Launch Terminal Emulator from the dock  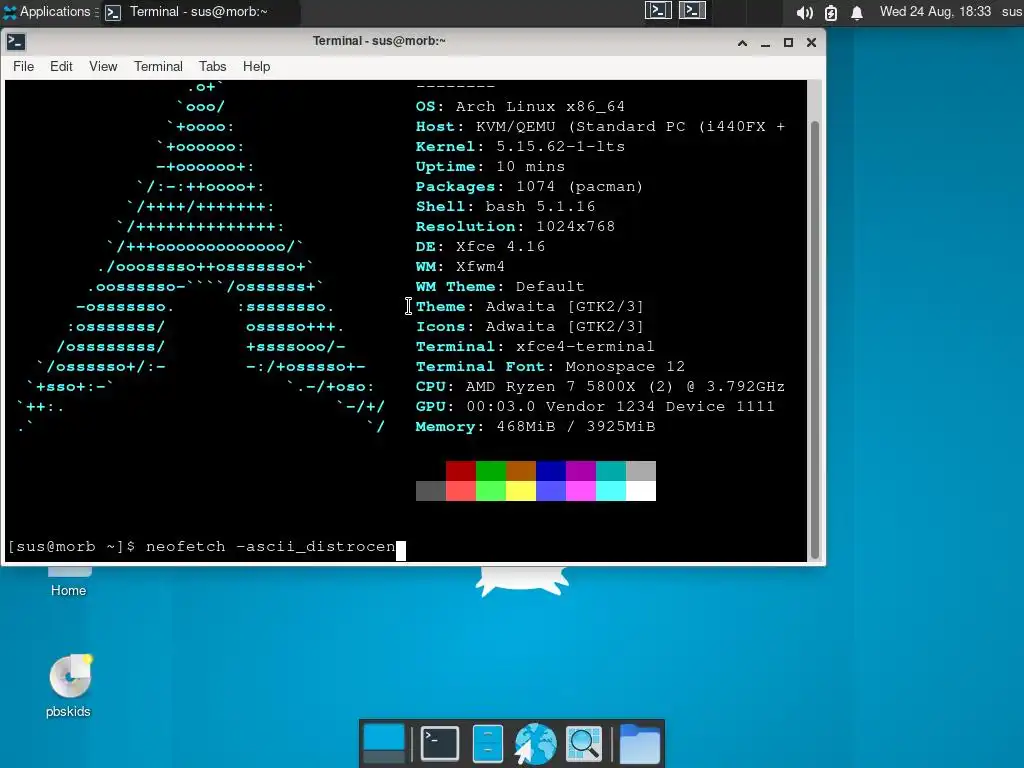pos(440,743)
